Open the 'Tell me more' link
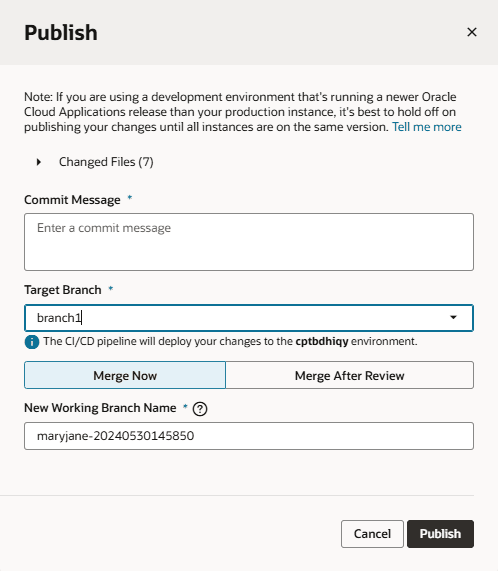Image resolution: width=498 pixels, height=571 pixels. coord(427,127)
